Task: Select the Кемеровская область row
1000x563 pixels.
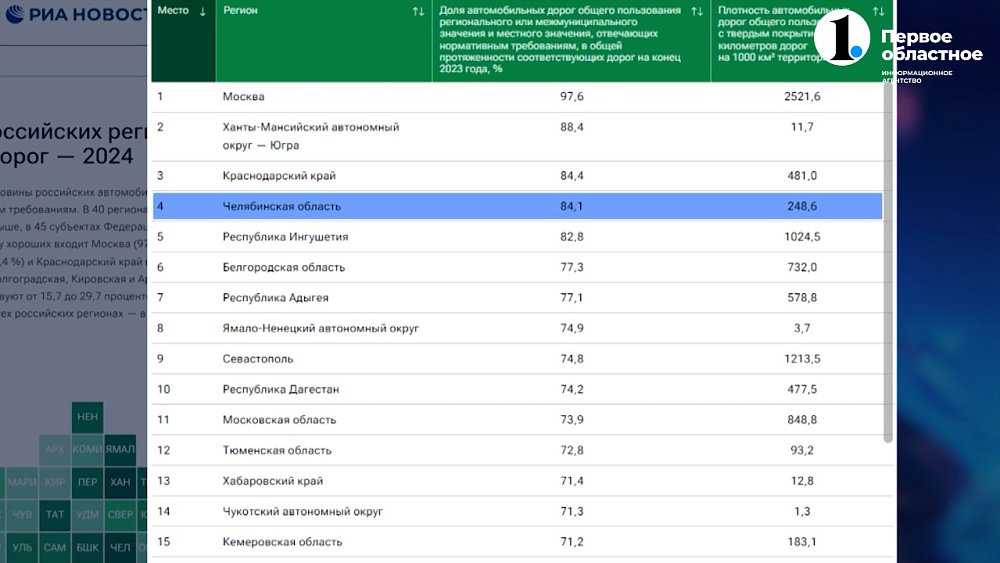Action: [517, 542]
